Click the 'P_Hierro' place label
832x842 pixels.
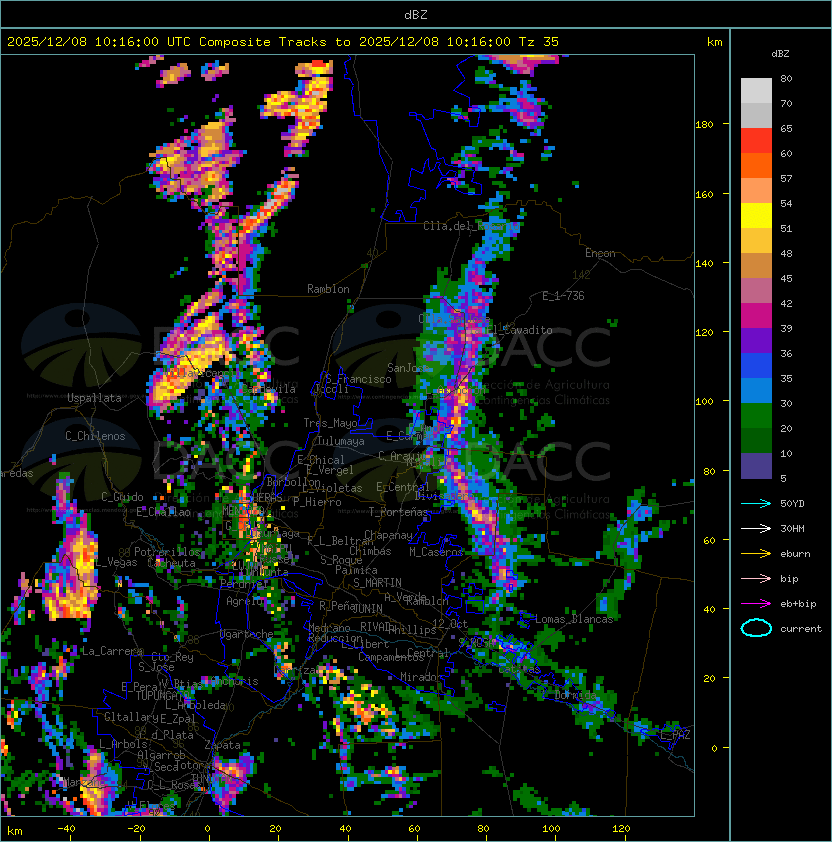pos(317,502)
